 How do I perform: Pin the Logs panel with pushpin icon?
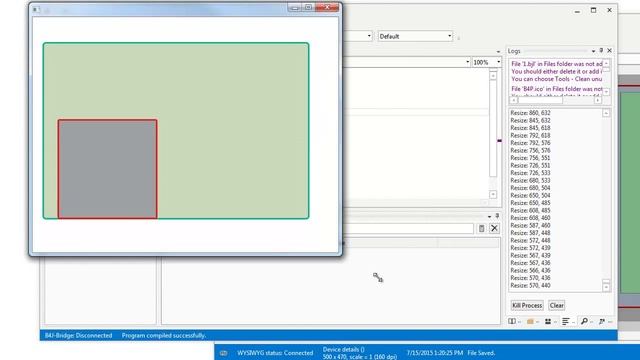(x=601, y=51)
